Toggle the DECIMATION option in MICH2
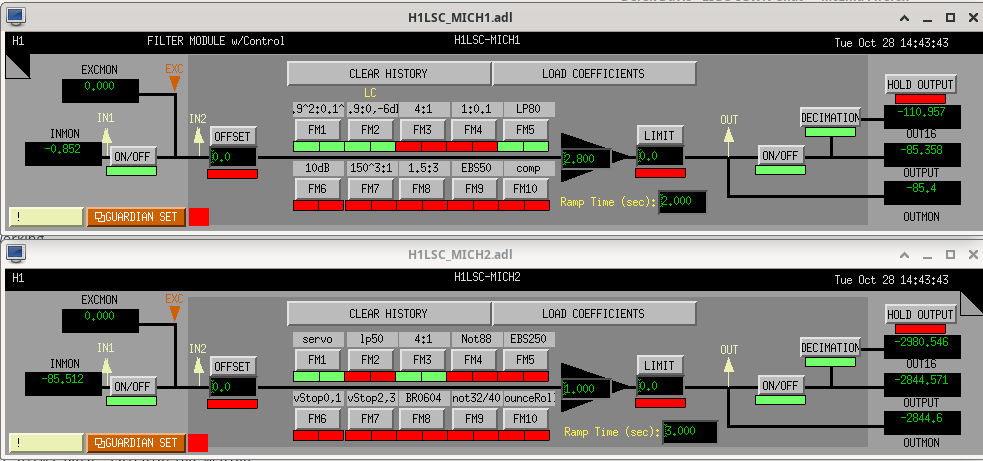This screenshot has width=983, height=461. tap(830, 347)
